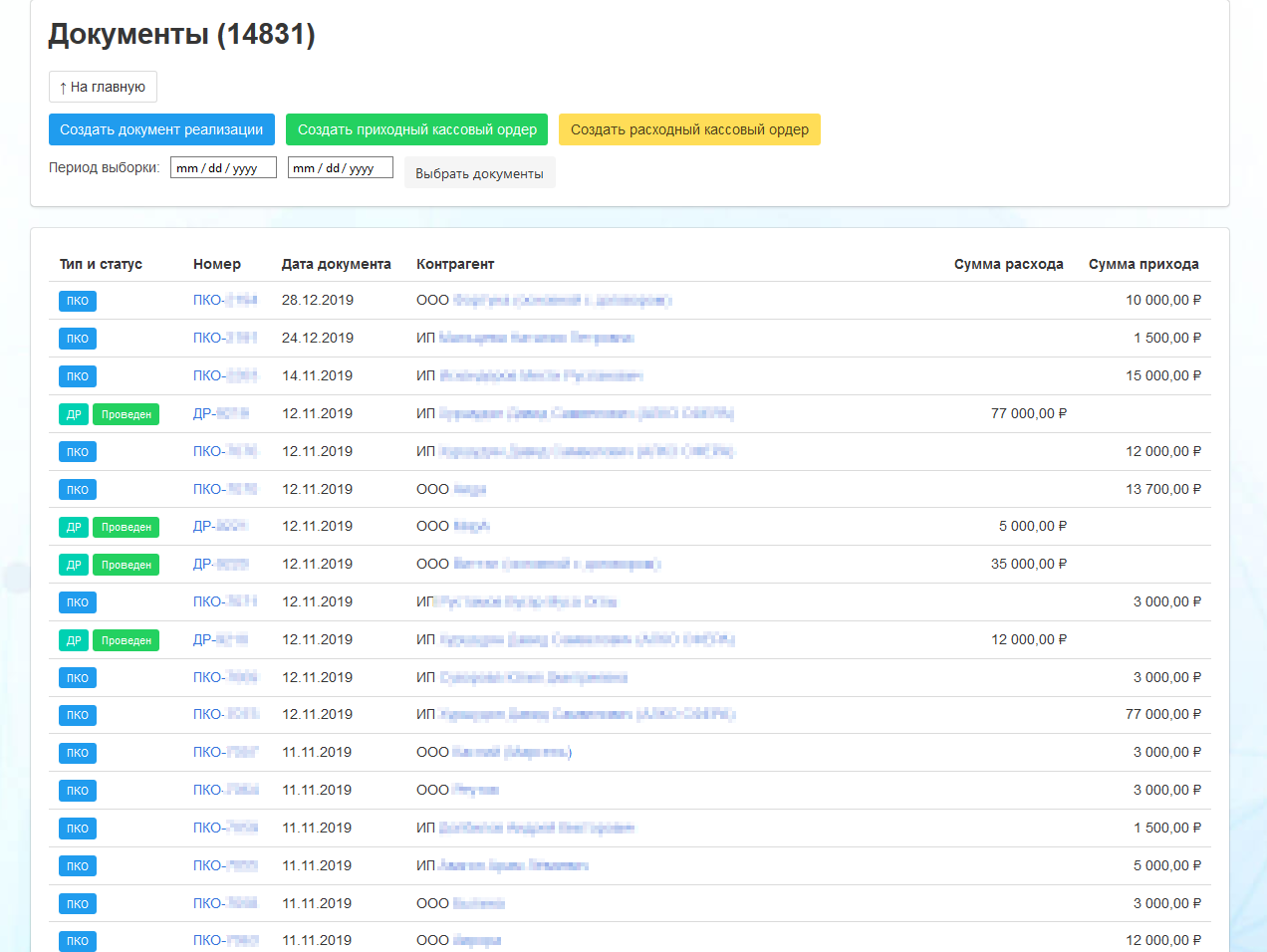Open the ДР document with 77 000,00 expense
Image resolution: width=1267 pixels, height=952 pixels.
[221, 413]
